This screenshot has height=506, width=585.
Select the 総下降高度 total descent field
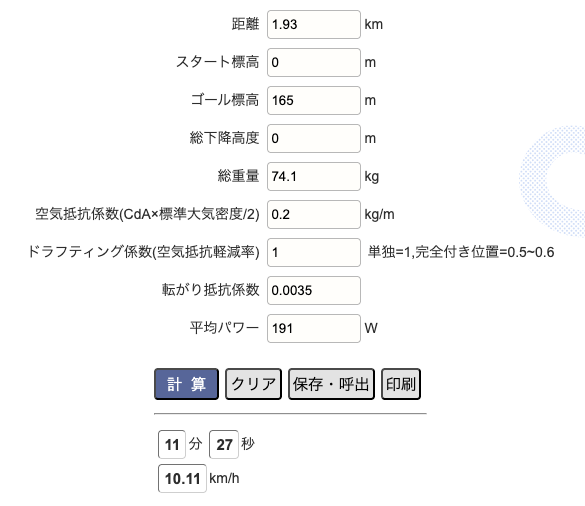pyautogui.click(x=314, y=138)
